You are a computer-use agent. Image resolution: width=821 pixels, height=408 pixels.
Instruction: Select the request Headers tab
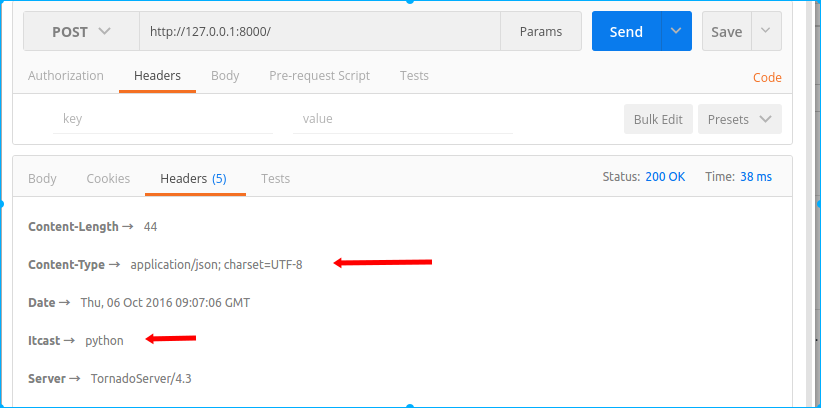pyautogui.click(x=157, y=76)
